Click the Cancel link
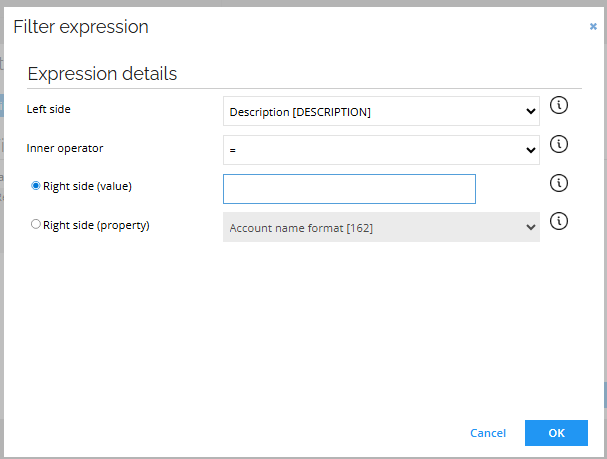The image size is (607, 459). click(488, 433)
